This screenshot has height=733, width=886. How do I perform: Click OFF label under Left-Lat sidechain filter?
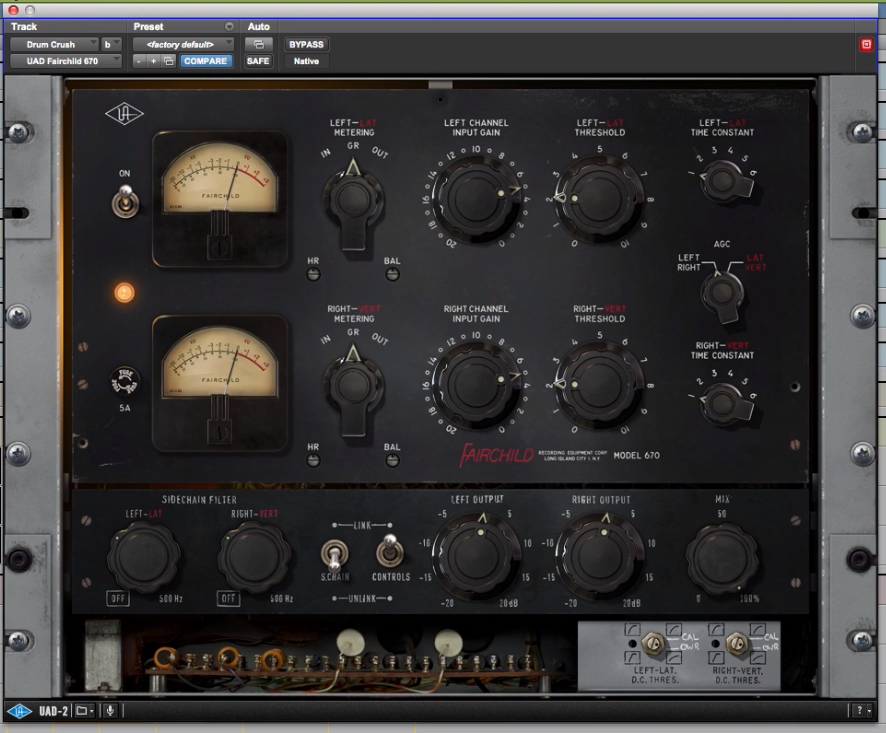point(118,598)
